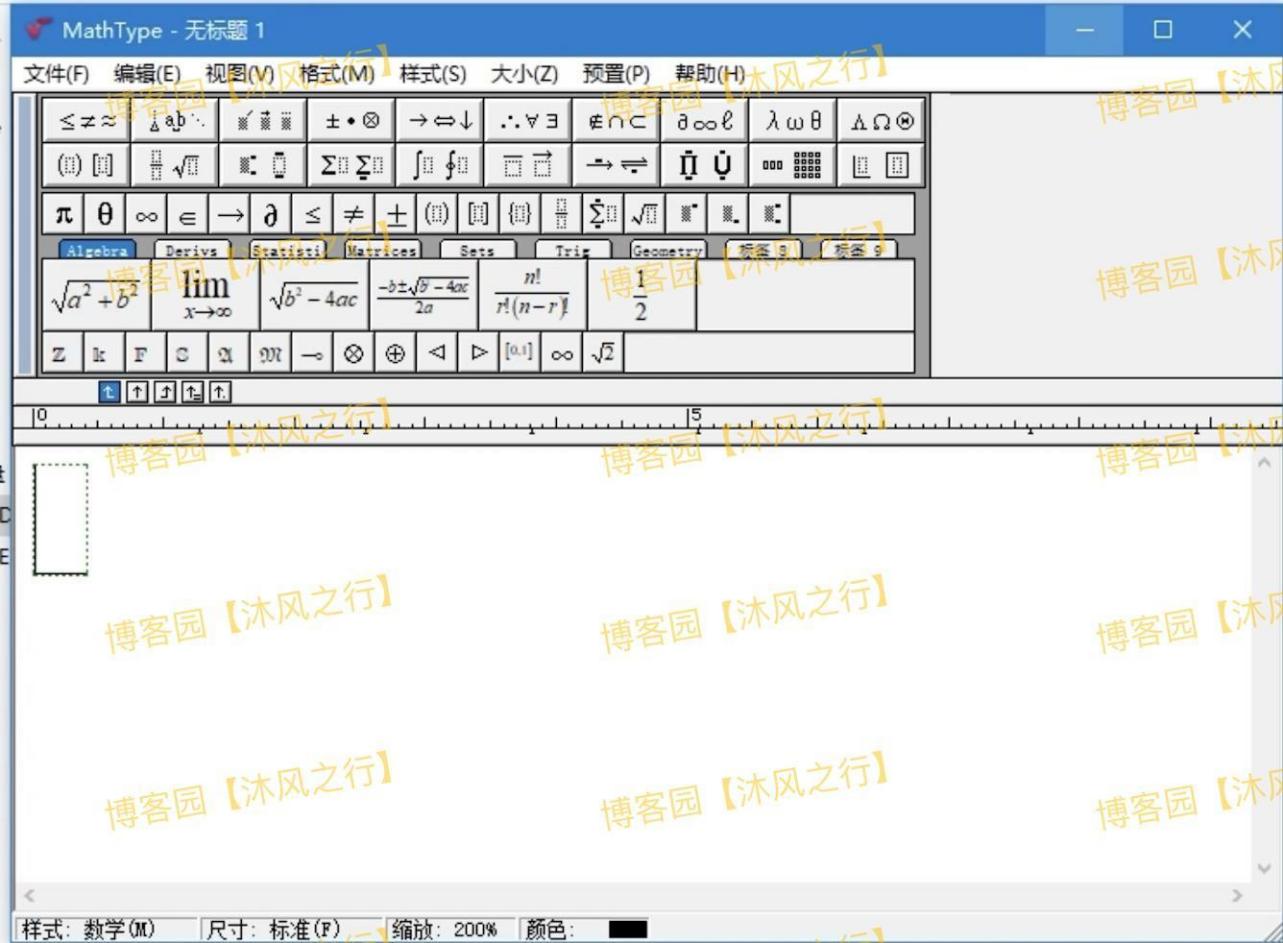Open the fence templates palette
Screen dimensions: 1283x943
pos(87,165)
